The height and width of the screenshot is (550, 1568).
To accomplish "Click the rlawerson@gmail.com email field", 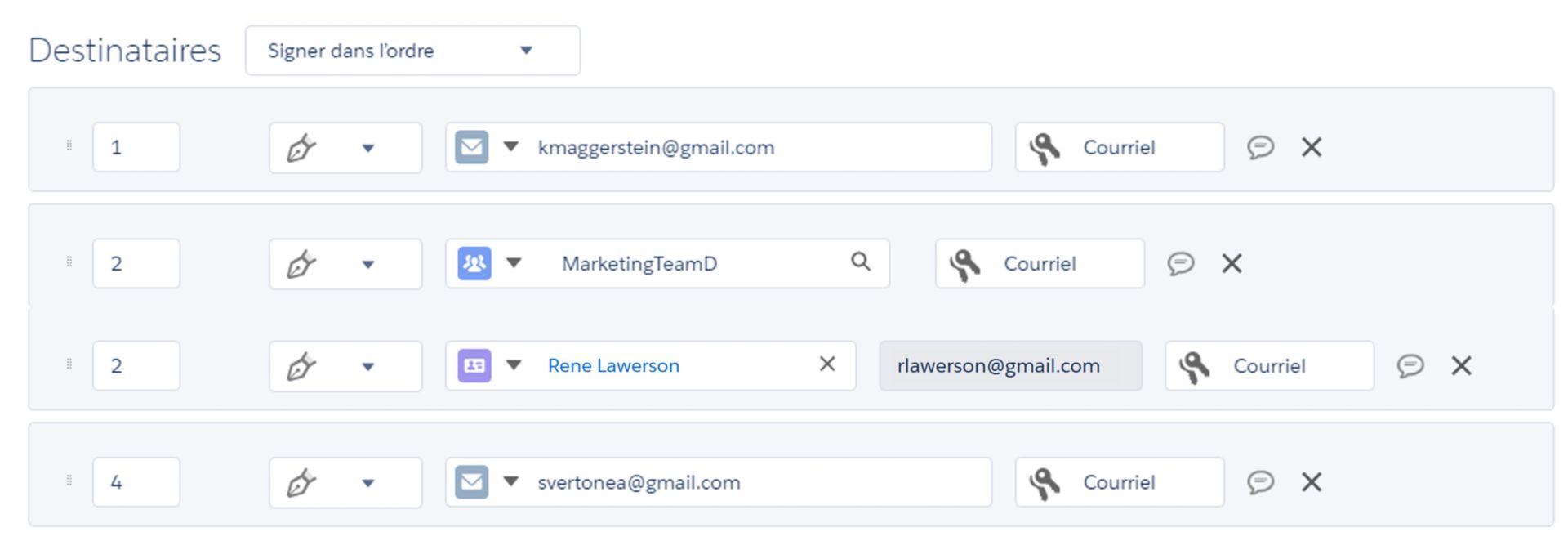I will coord(1010,365).
